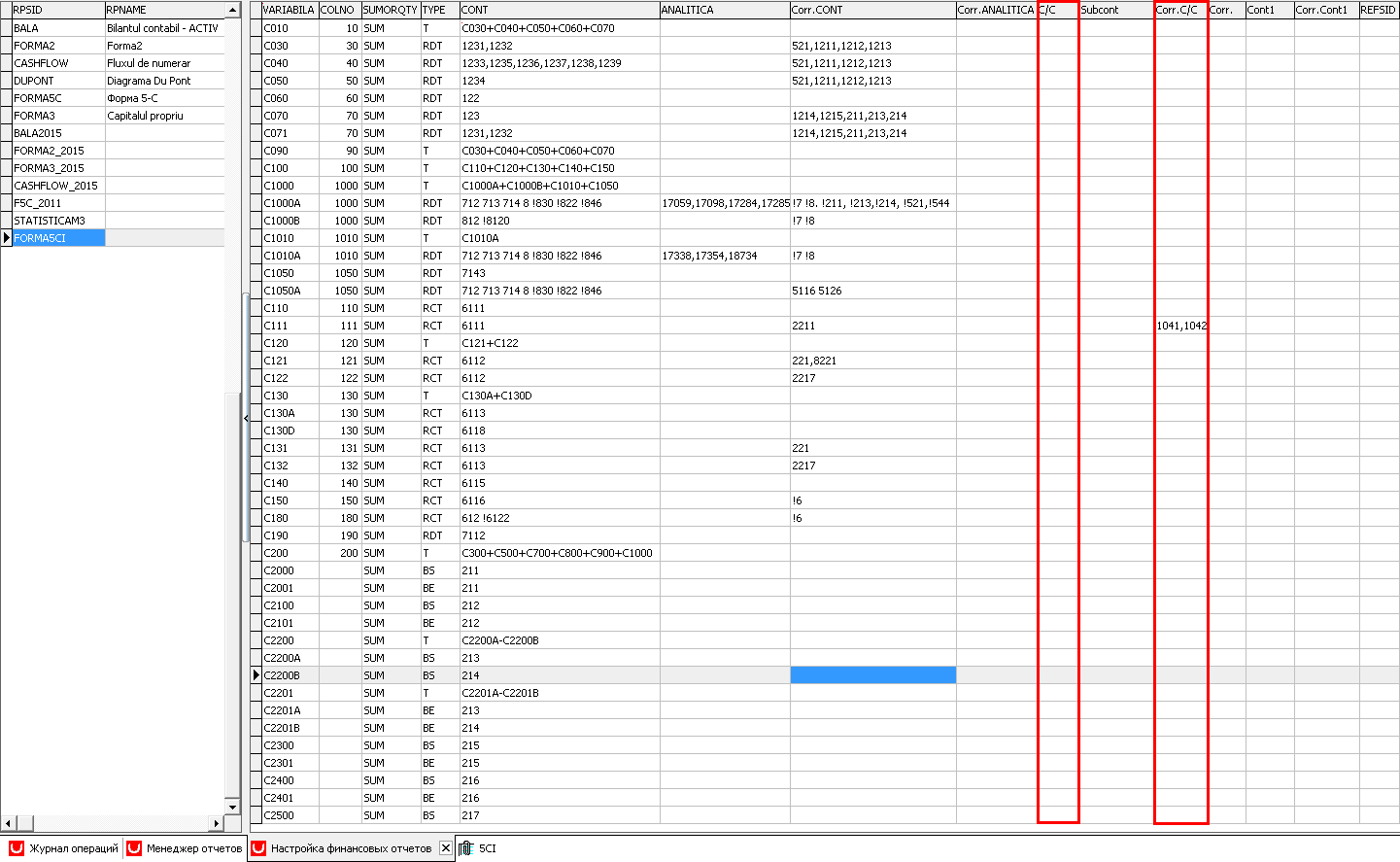Click the RPNAME column header
Image resolution: width=1400 pixels, height=862 pixels.
(x=165, y=10)
